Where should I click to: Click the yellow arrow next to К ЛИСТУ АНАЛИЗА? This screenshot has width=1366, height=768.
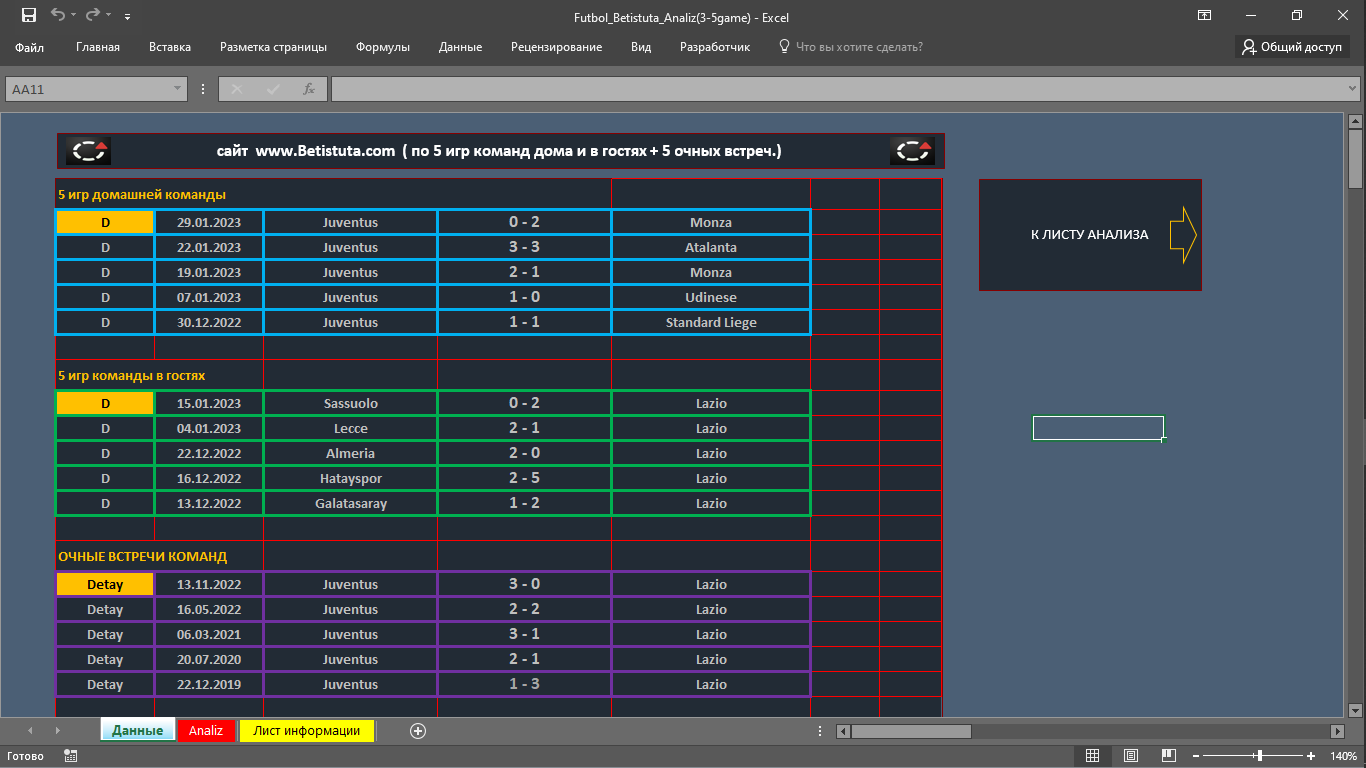click(x=1183, y=235)
